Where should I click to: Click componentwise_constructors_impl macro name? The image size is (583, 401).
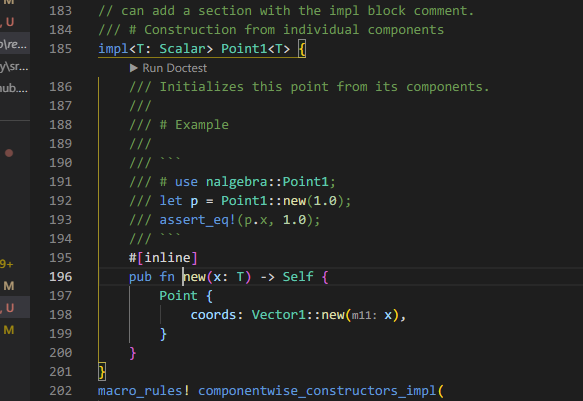pos(317,391)
